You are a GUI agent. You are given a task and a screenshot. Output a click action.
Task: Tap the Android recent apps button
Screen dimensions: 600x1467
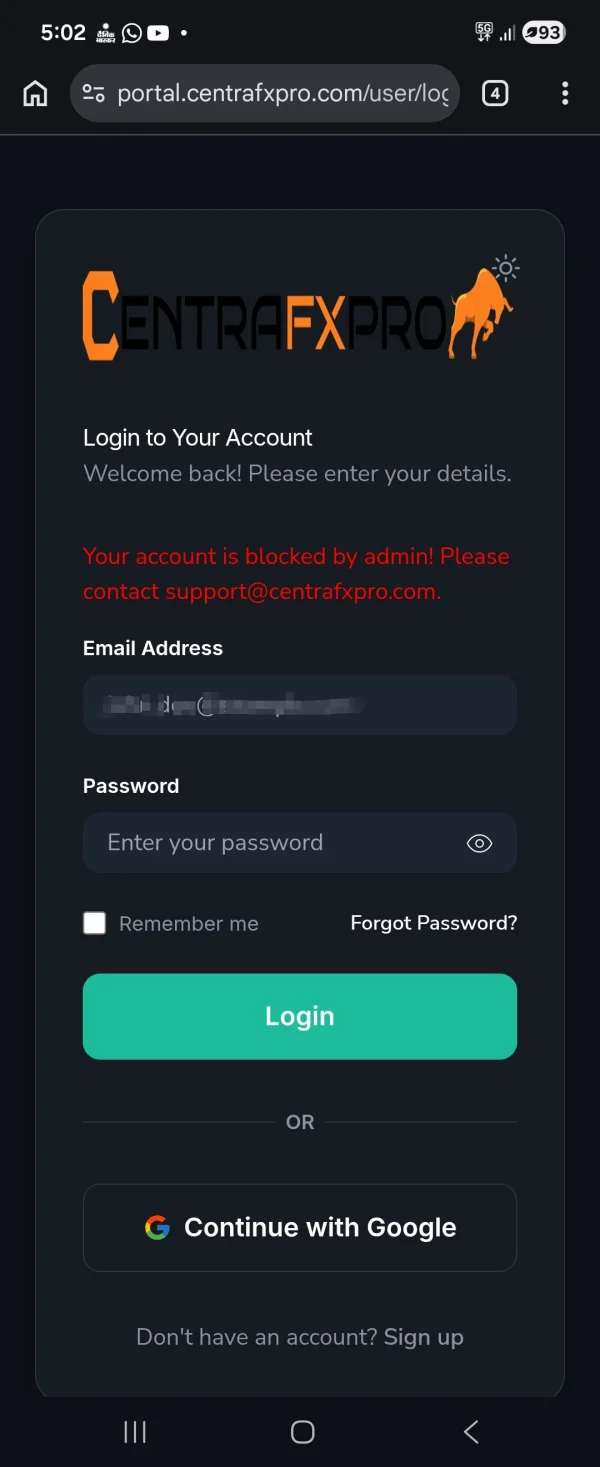click(x=134, y=1432)
